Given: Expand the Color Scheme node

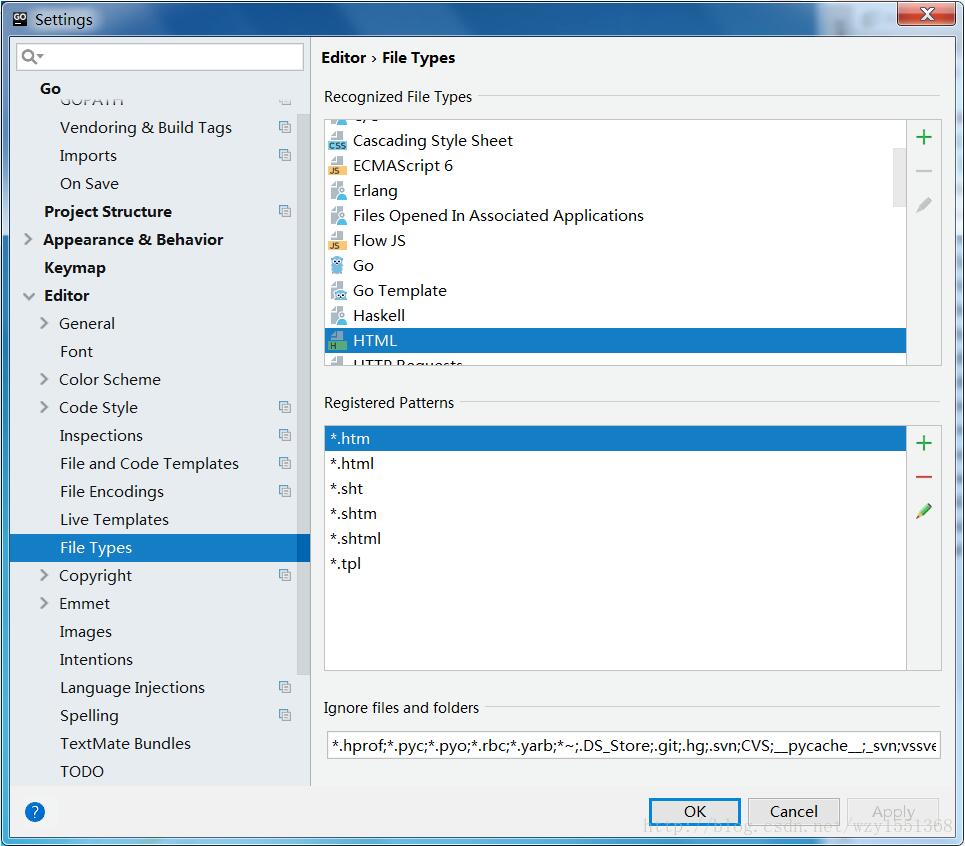Looking at the screenshot, I should [x=44, y=379].
